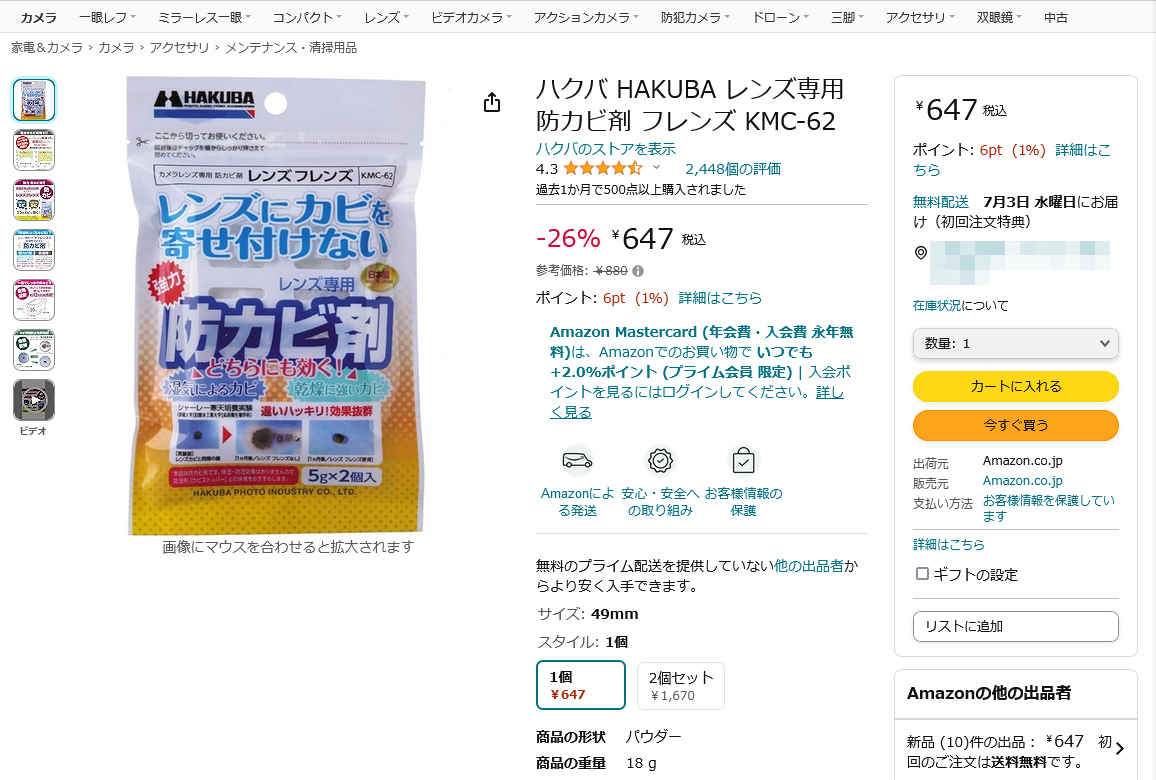Tick the ギフトの設定 checkbox
1156x780 pixels.
click(922, 574)
